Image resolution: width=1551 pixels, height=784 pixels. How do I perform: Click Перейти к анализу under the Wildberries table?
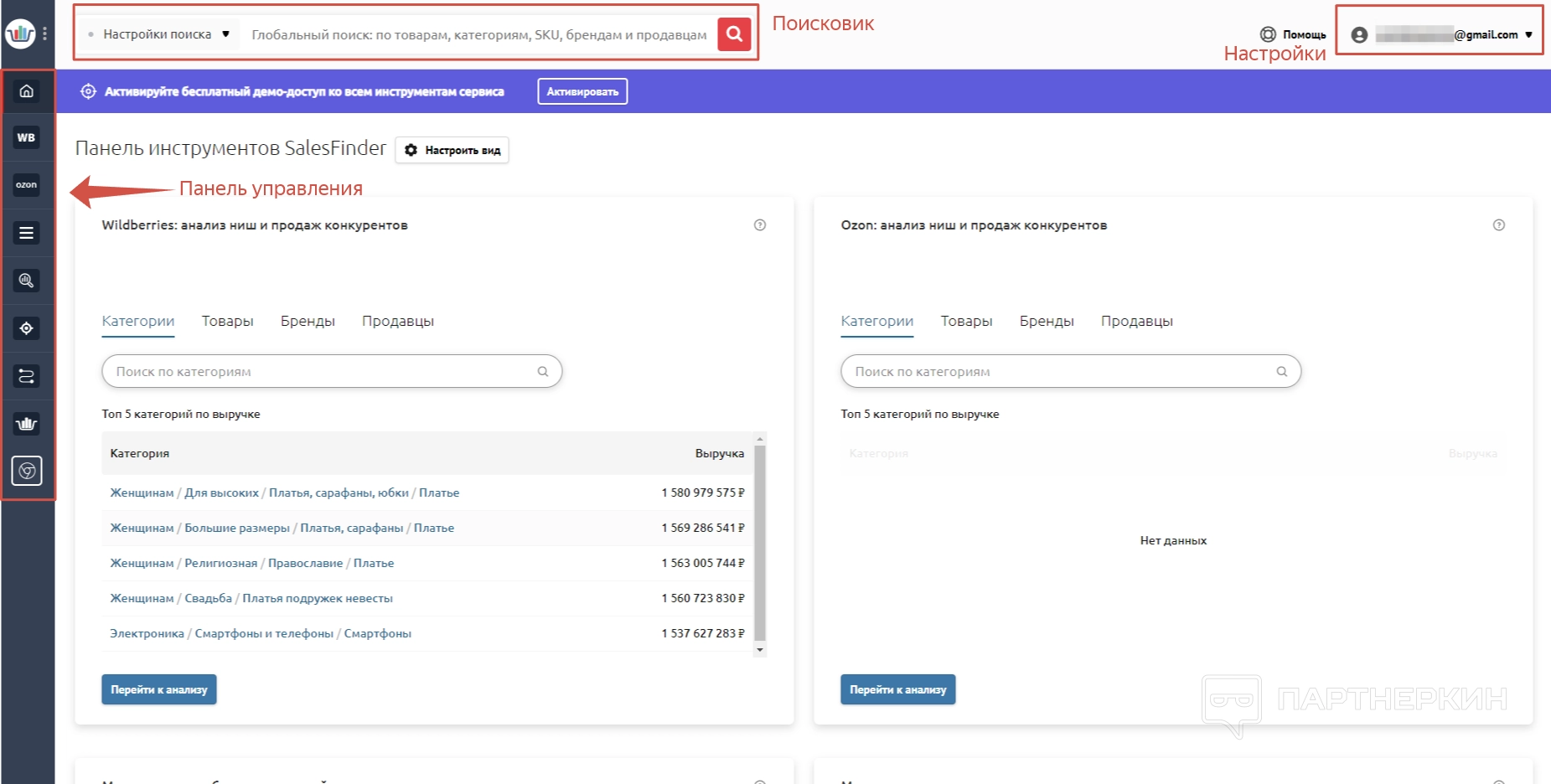point(159,689)
